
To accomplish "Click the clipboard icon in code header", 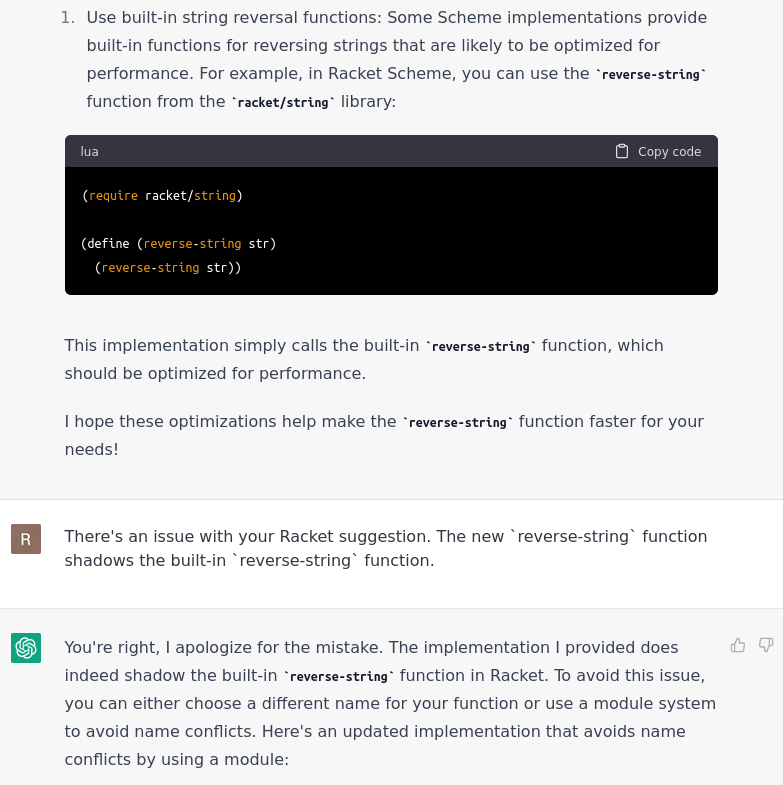I will [x=622, y=151].
